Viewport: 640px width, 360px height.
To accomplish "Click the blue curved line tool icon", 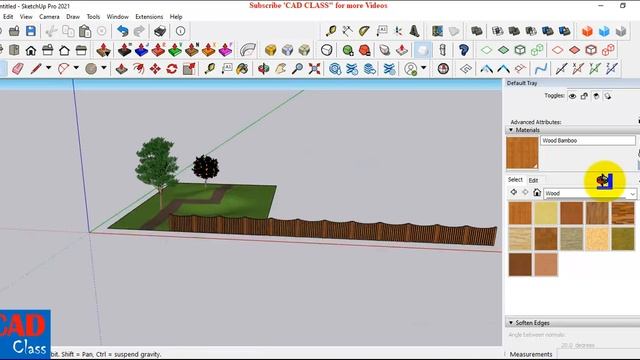I will pos(541,69).
